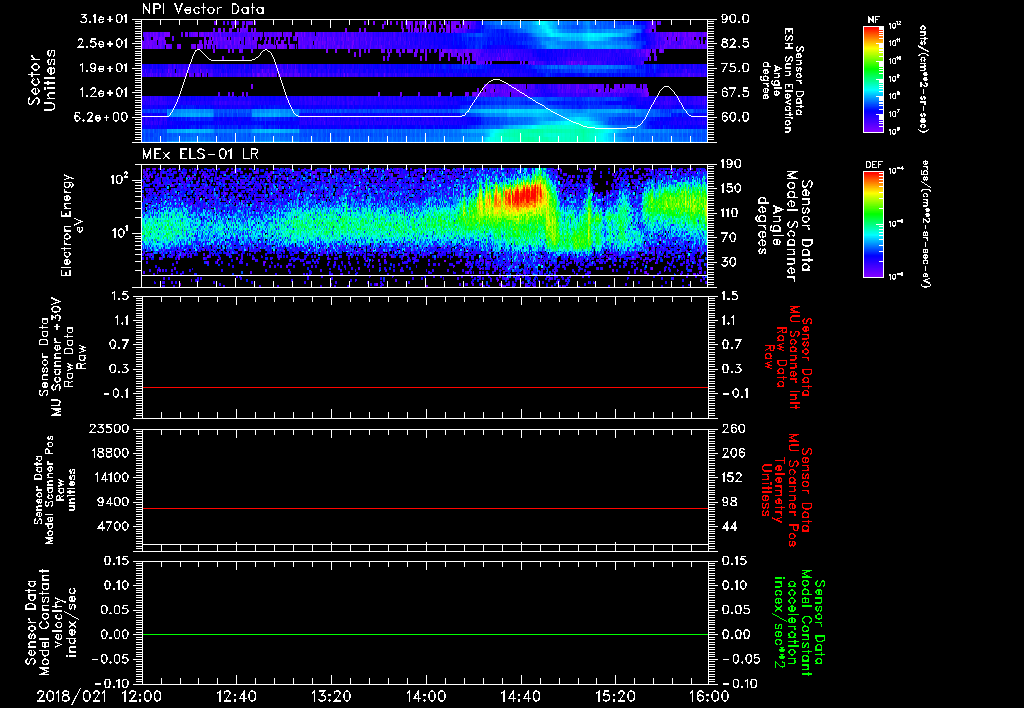Click the '18800' scanner position tick label
This screenshot has height=708, width=1024.
111,453
